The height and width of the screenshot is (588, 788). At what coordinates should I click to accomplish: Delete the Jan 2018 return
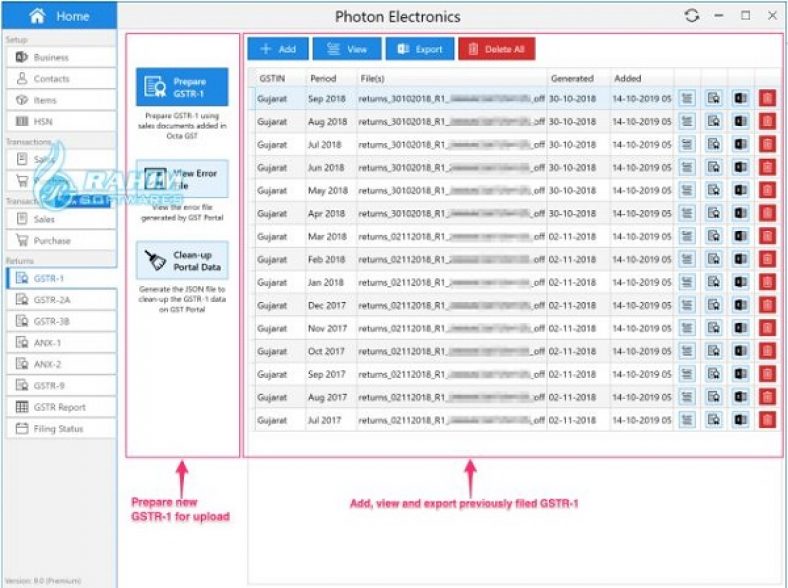coord(767,282)
